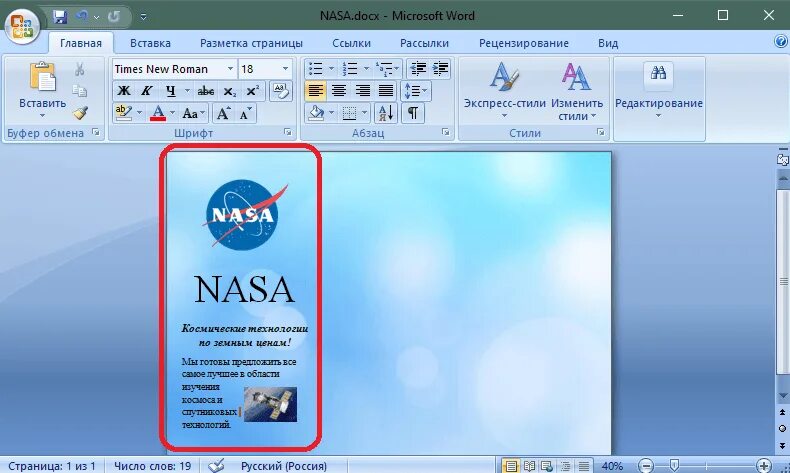
Task: Open font color dropdown arrow
Action: click(x=173, y=113)
